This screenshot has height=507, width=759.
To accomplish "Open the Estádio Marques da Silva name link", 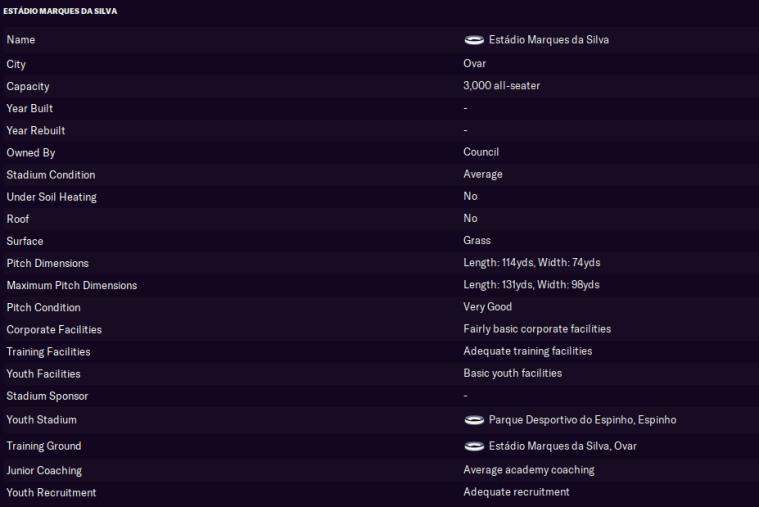I will click(548, 40).
